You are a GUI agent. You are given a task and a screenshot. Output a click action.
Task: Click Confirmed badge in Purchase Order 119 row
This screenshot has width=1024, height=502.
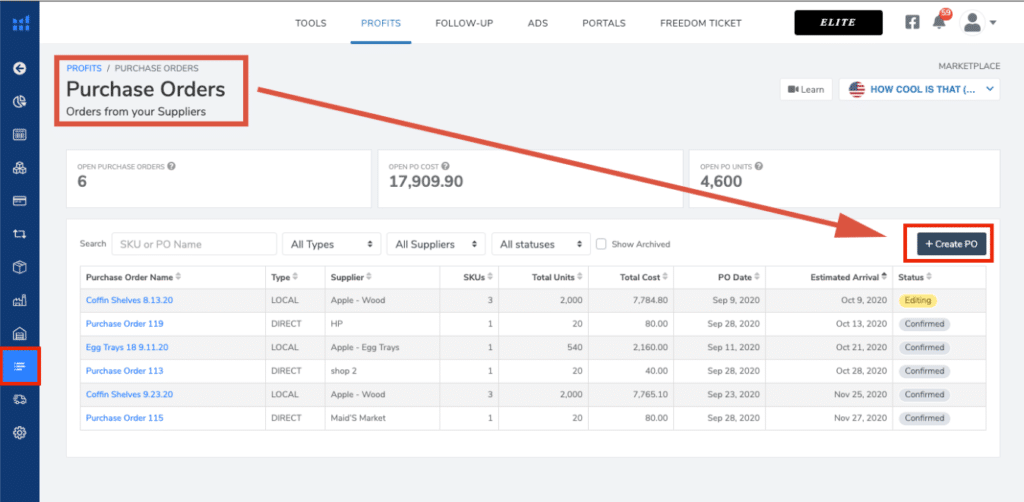click(x=924, y=324)
